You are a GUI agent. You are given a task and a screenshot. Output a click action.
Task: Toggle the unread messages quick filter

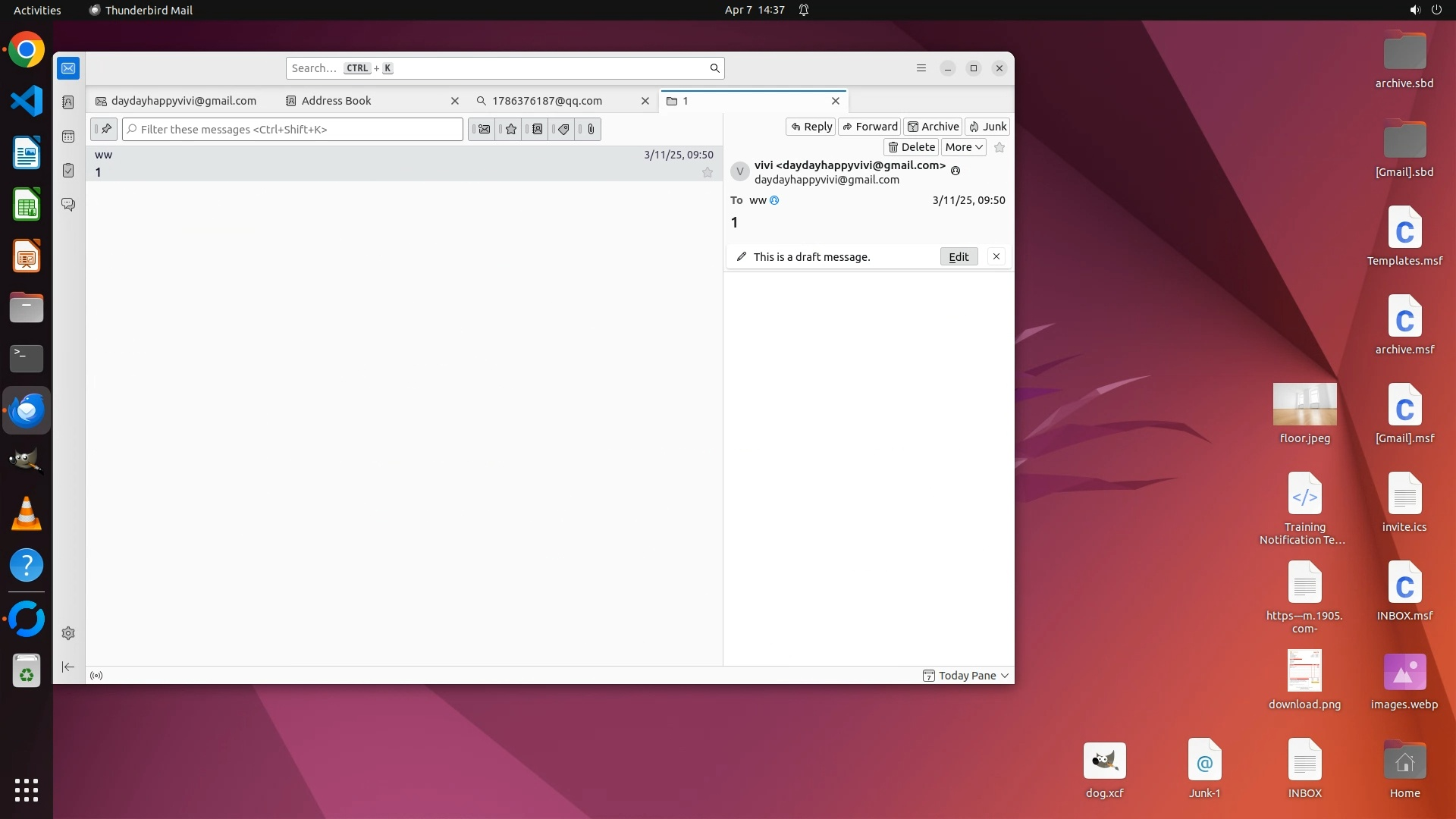coord(483,130)
